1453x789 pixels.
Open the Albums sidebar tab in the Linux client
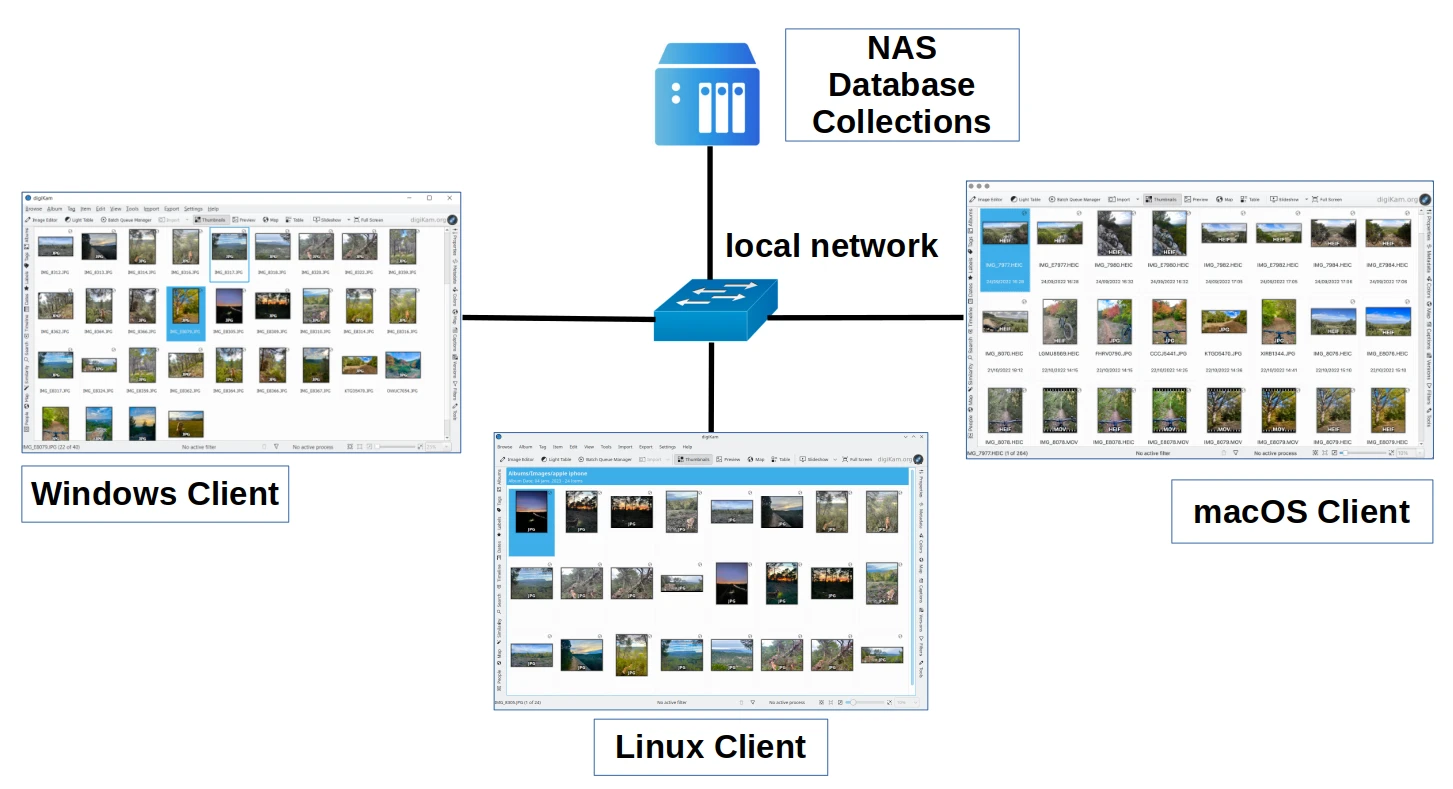pyautogui.click(x=499, y=477)
